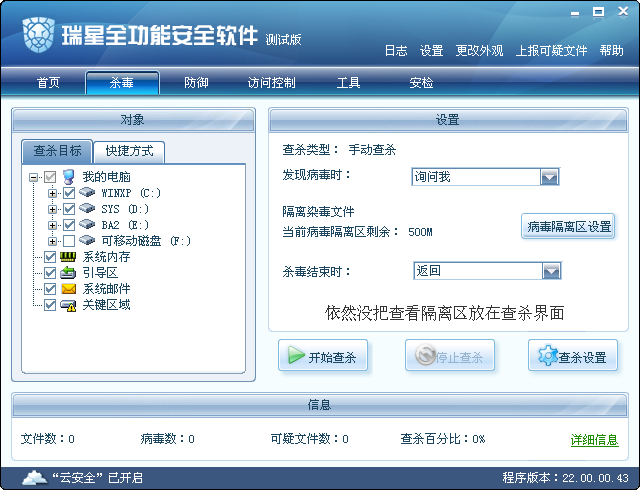Click the system mail envelope icon
The width and height of the screenshot is (640, 490).
tap(69, 289)
